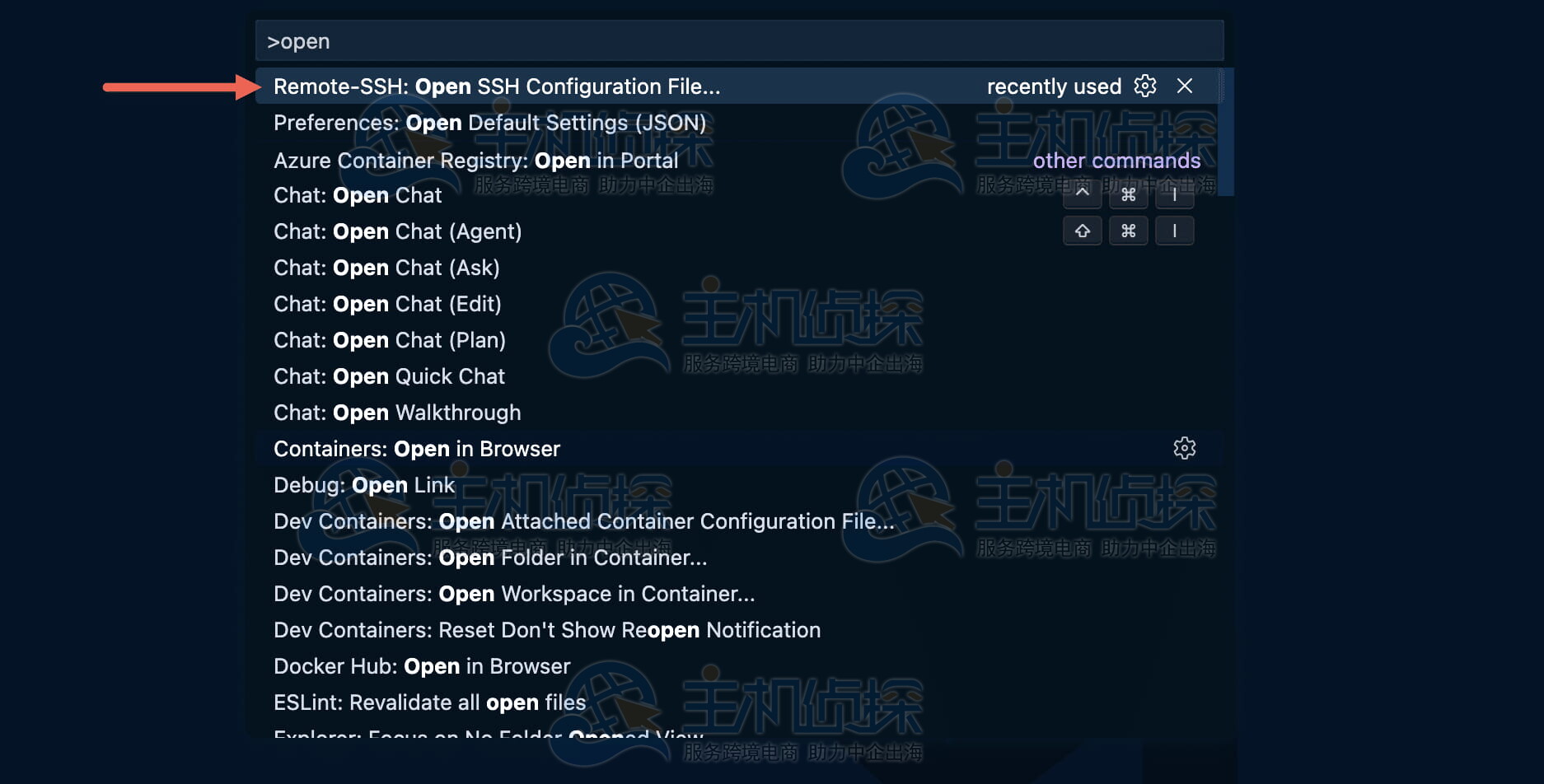Click the command palette search input
The width and height of the screenshot is (1544, 784).
pos(739,41)
